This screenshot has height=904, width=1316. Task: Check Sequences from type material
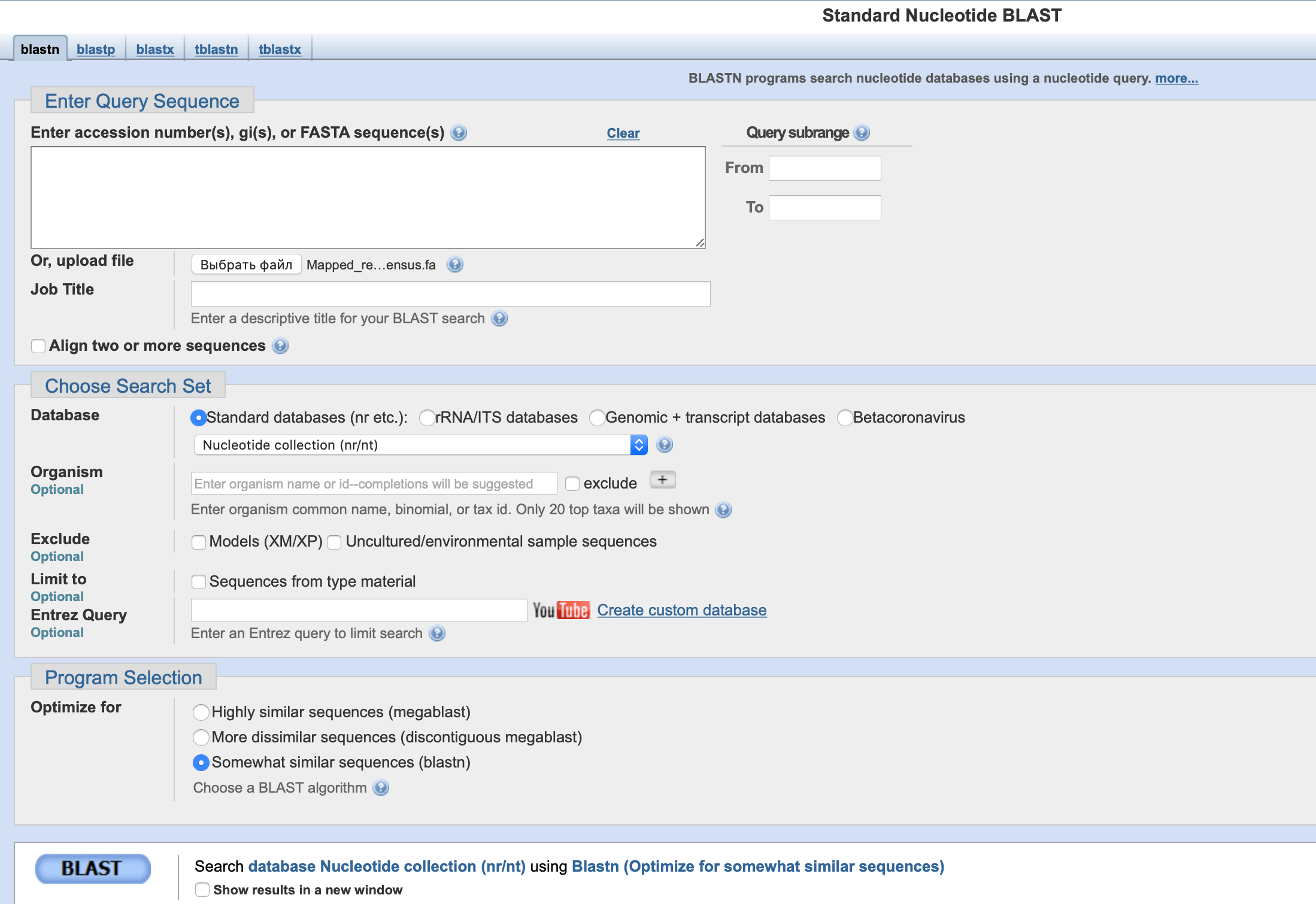click(199, 582)
